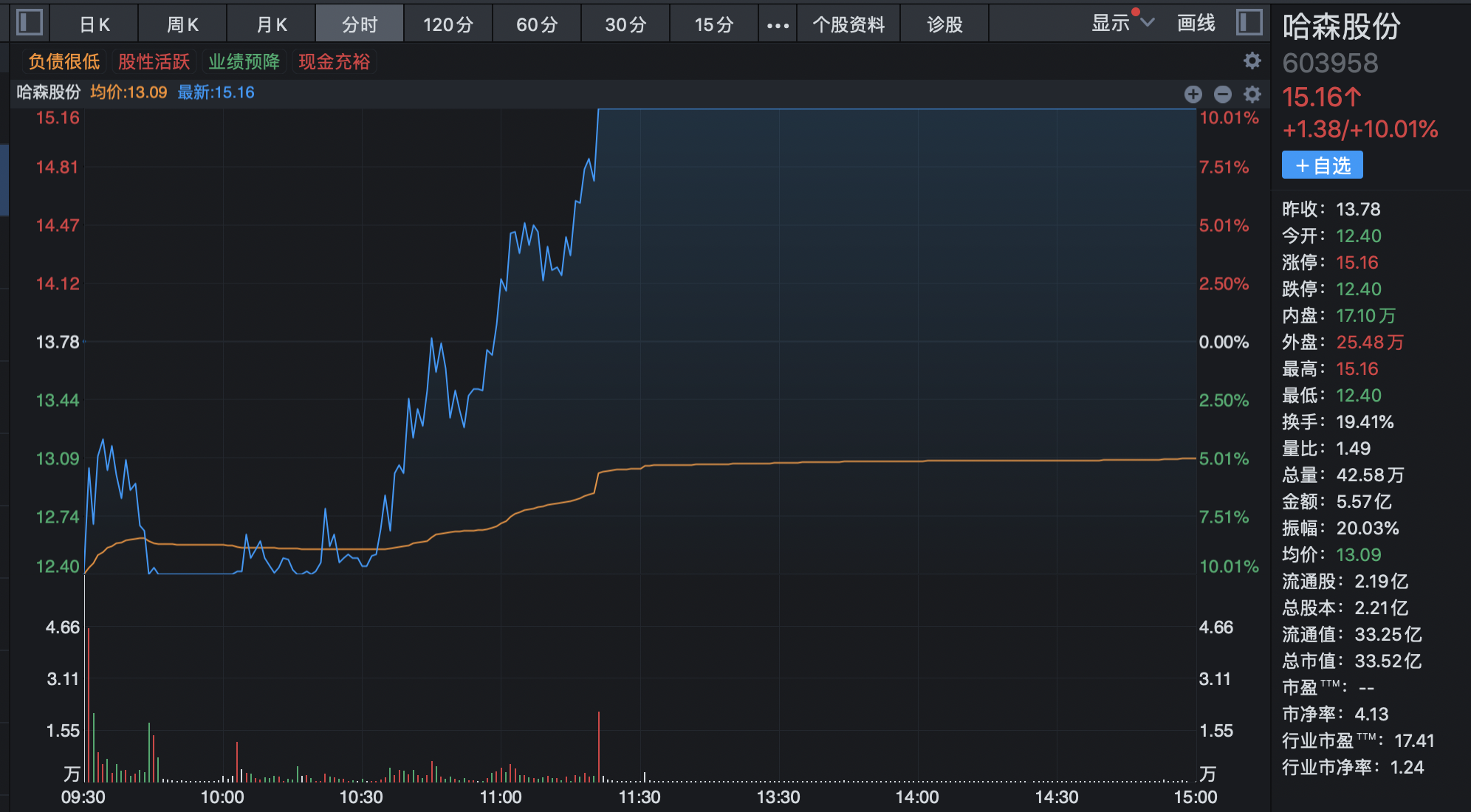This screenshot has width=1471, height=812.
Task: Expand the 显示 dropdown arrow
Action: point(1147,22)
